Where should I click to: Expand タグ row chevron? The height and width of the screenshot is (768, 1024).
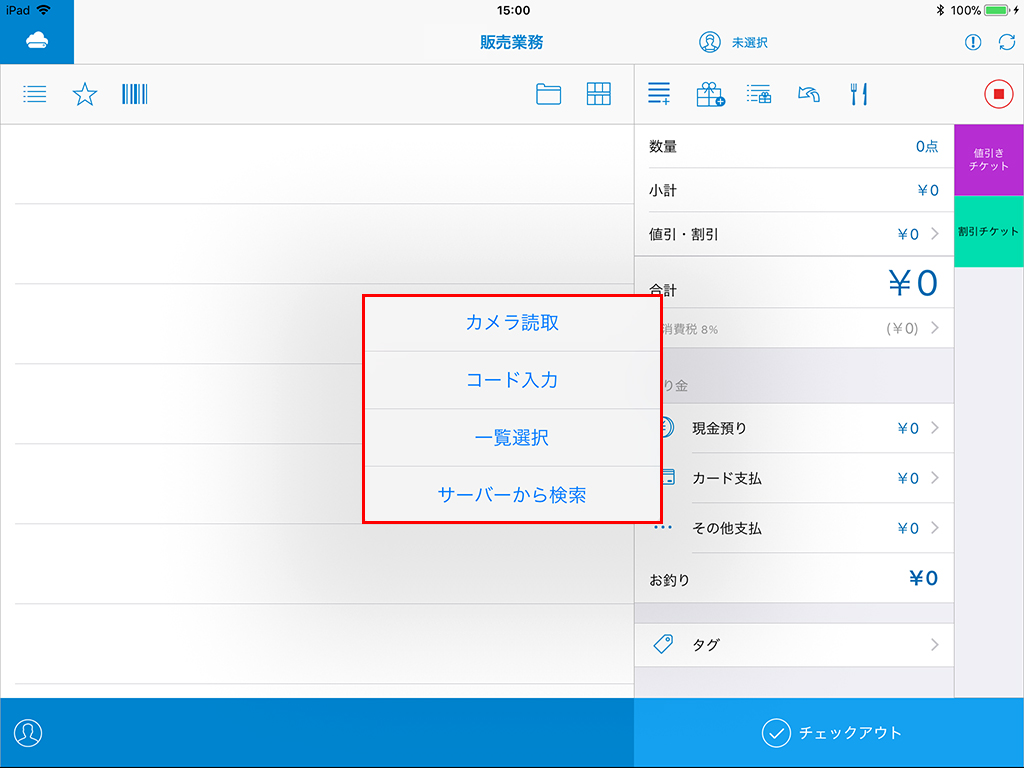point(935,645)
